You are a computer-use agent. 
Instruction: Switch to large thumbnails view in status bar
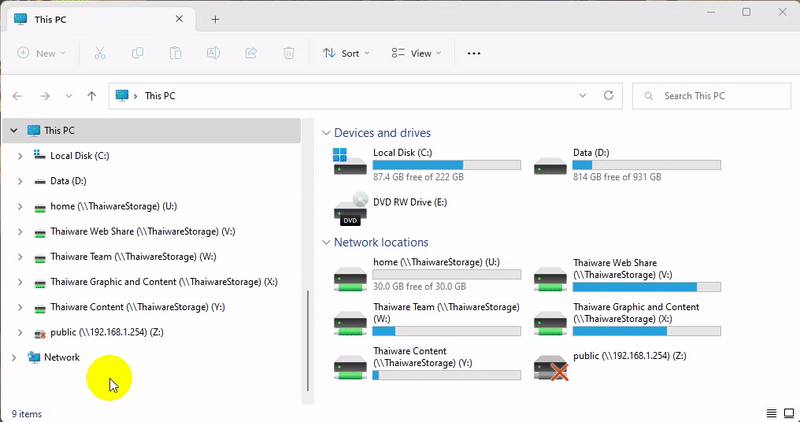(x=788, y=413)
